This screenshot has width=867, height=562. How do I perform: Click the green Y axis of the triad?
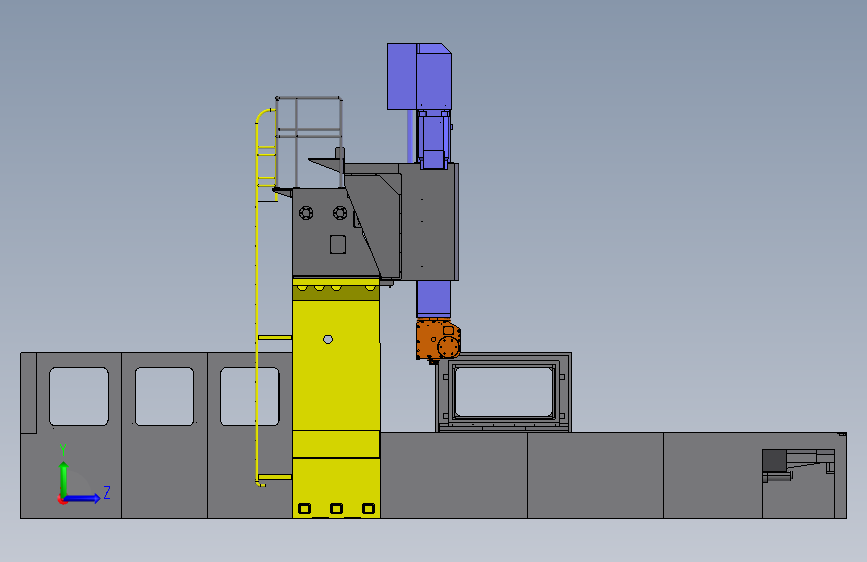click(x=64, y=479)
